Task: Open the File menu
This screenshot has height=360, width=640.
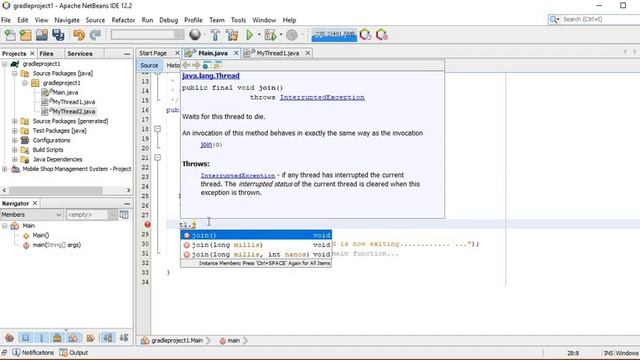Action: click(6, 20)
